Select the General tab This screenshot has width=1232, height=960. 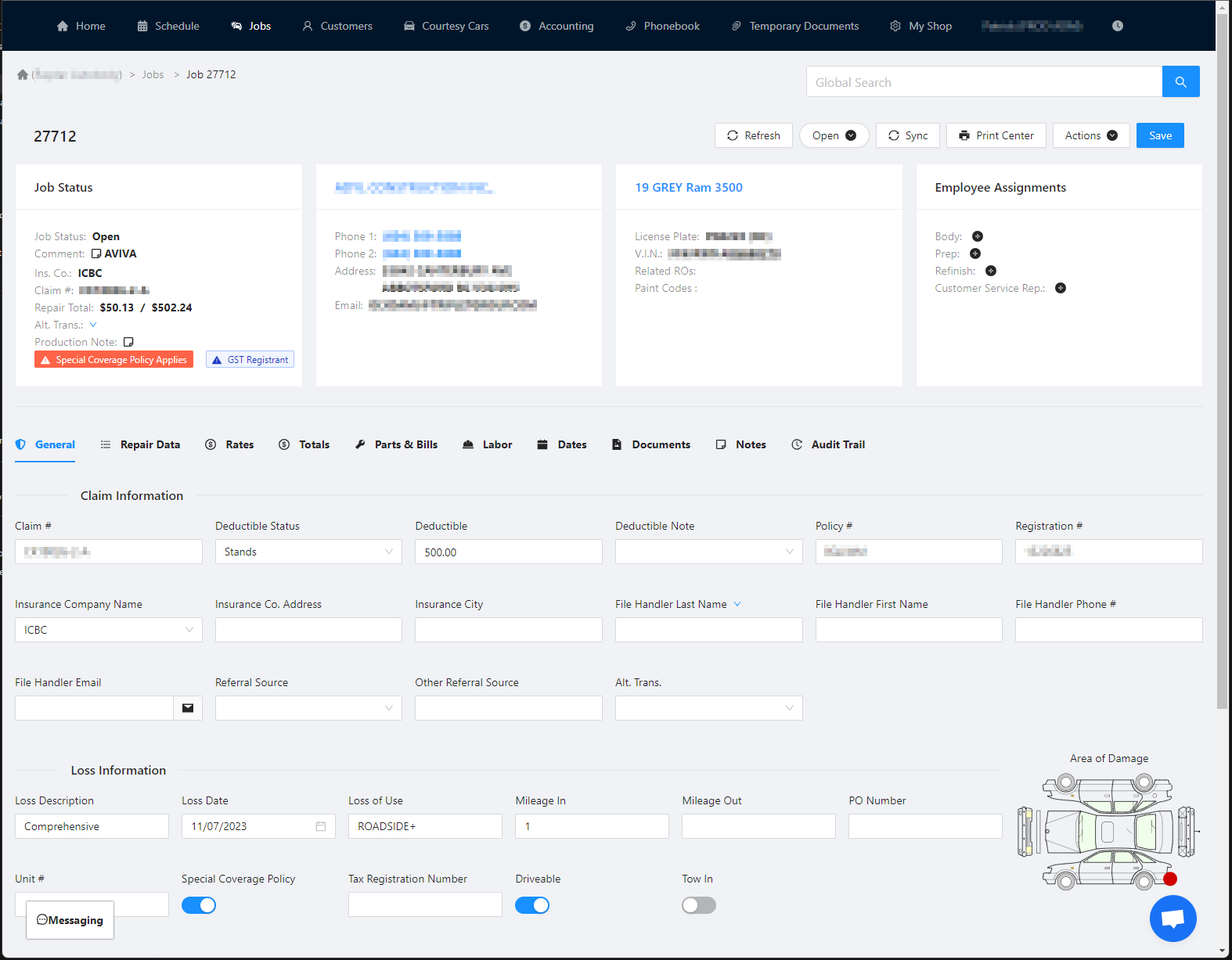45,444
